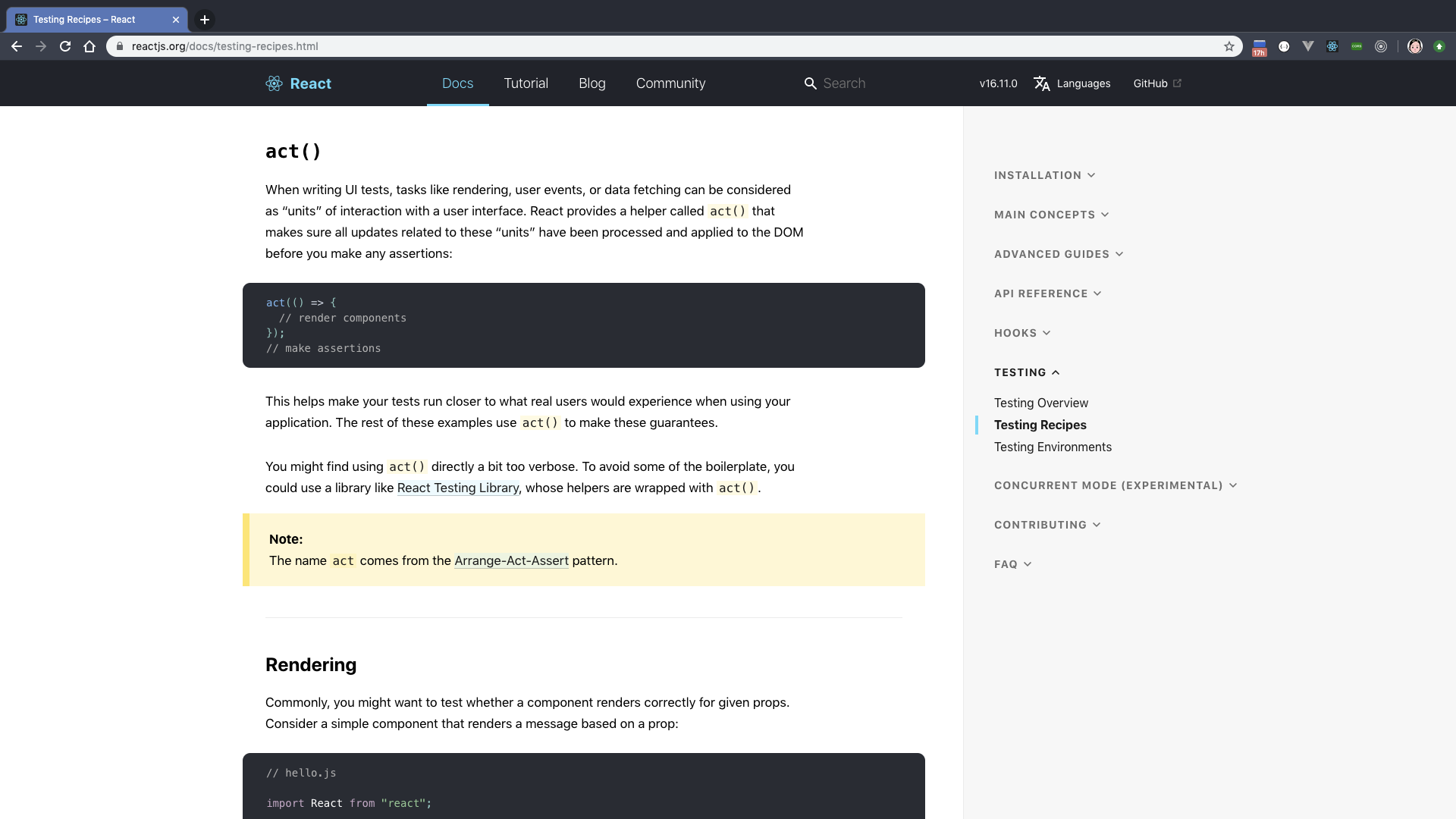Click the browser home icon
1456x819 pixels.
(x=89, y=46)
